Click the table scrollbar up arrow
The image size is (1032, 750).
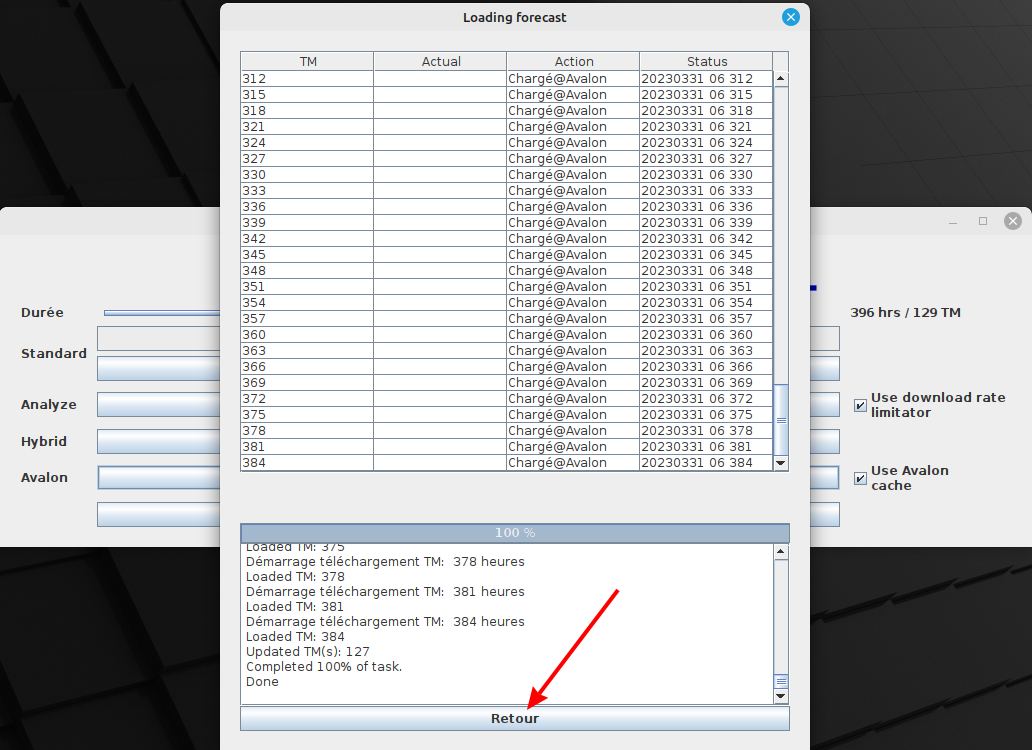(x=781, y=79)
